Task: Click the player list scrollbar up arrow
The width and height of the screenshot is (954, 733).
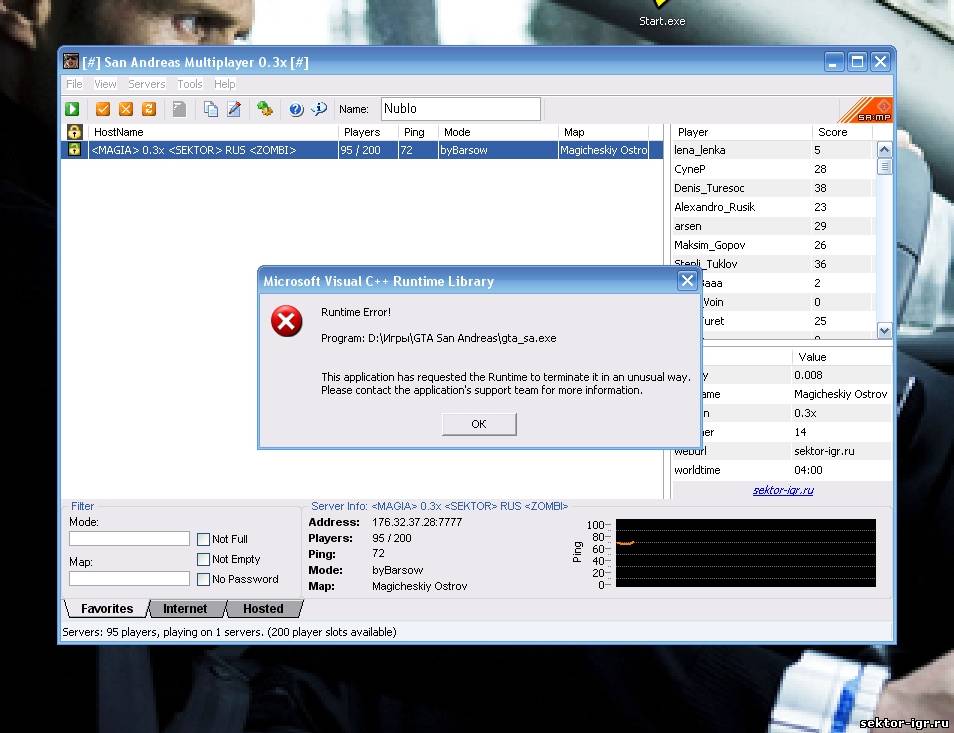Action: (x=884, y=149)
